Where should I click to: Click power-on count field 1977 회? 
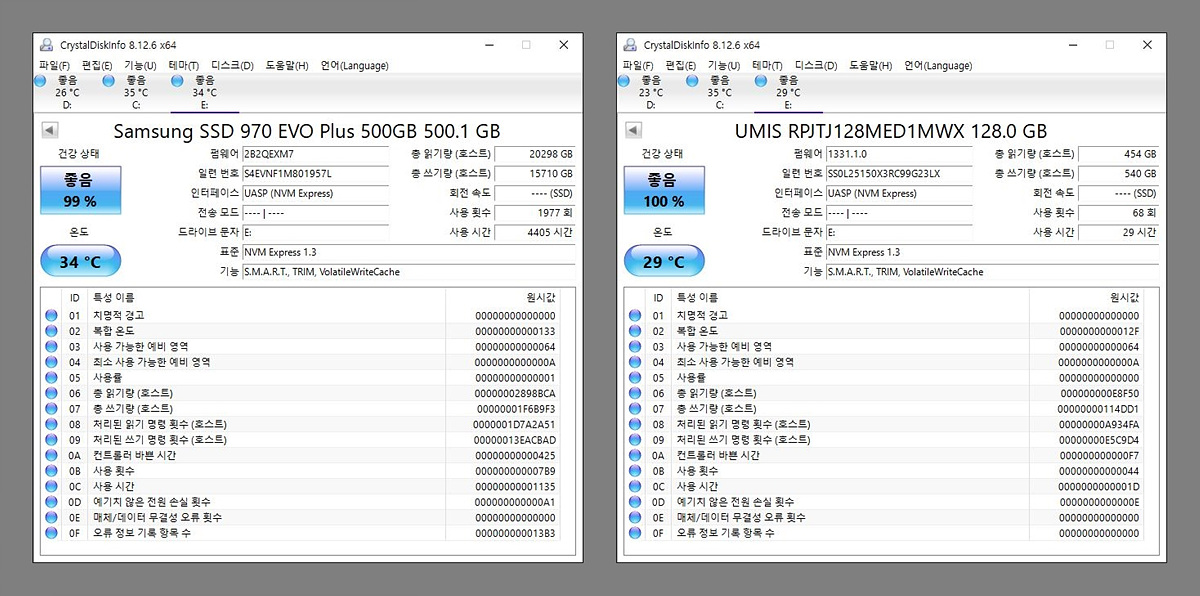(535, 213)
